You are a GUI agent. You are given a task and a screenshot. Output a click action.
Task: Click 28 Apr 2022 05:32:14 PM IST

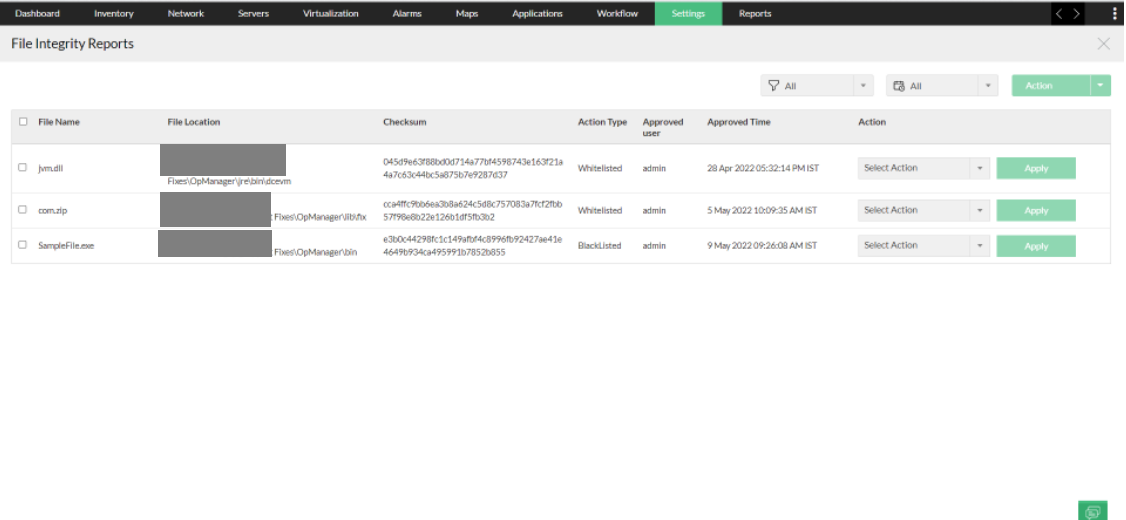pyautogui.click(x=763, y=168)
